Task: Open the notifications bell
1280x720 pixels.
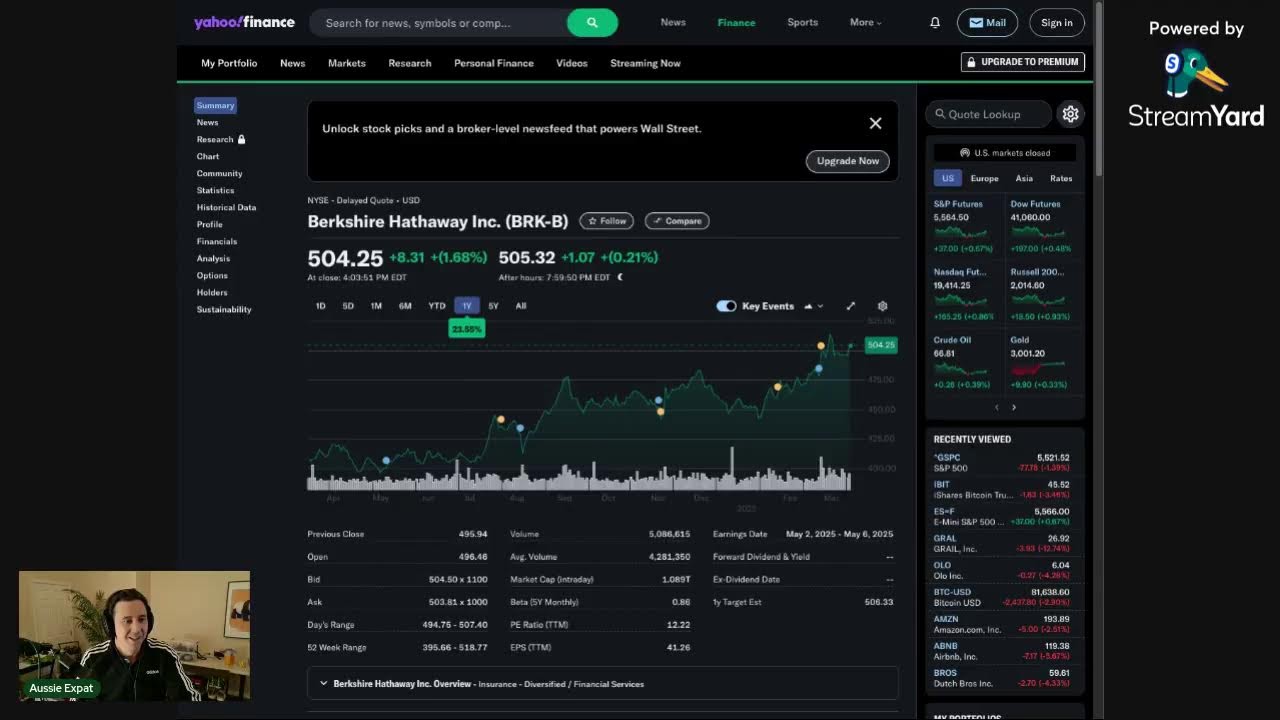Action: pos(935,22)
